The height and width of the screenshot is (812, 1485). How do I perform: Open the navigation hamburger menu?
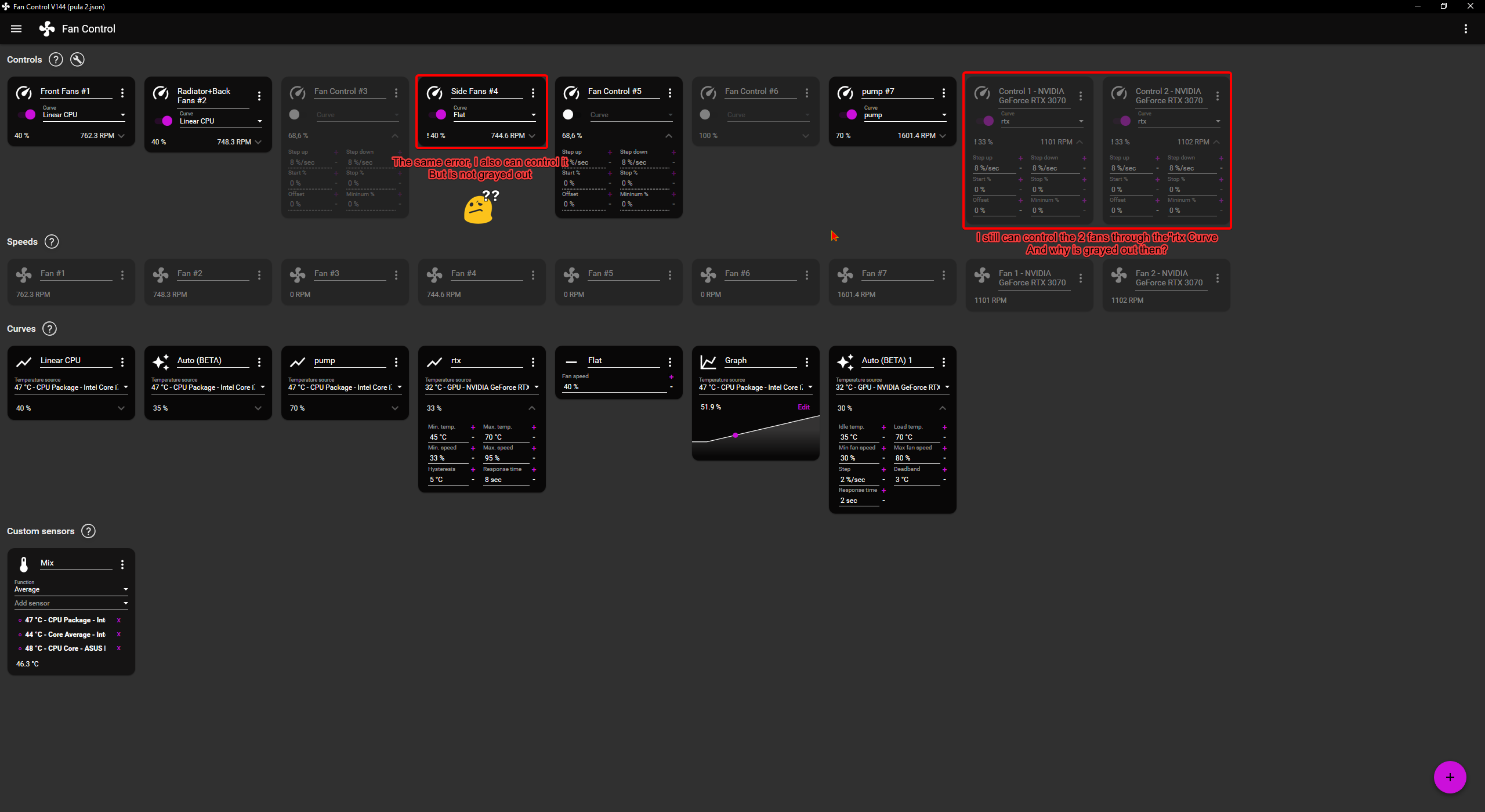pyautogui.click(x=16, y=28)
